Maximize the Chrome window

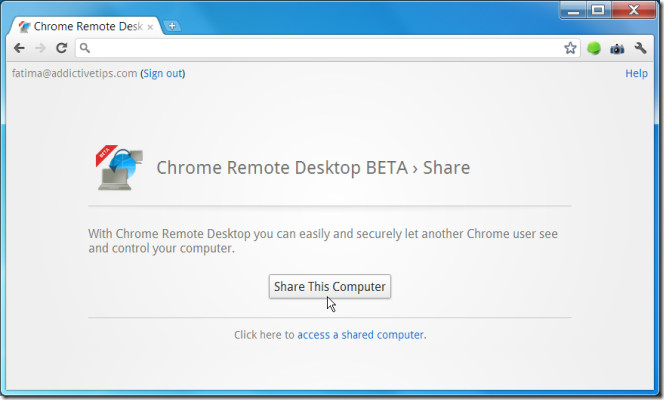pyautogui.click(x=600, y=11)
